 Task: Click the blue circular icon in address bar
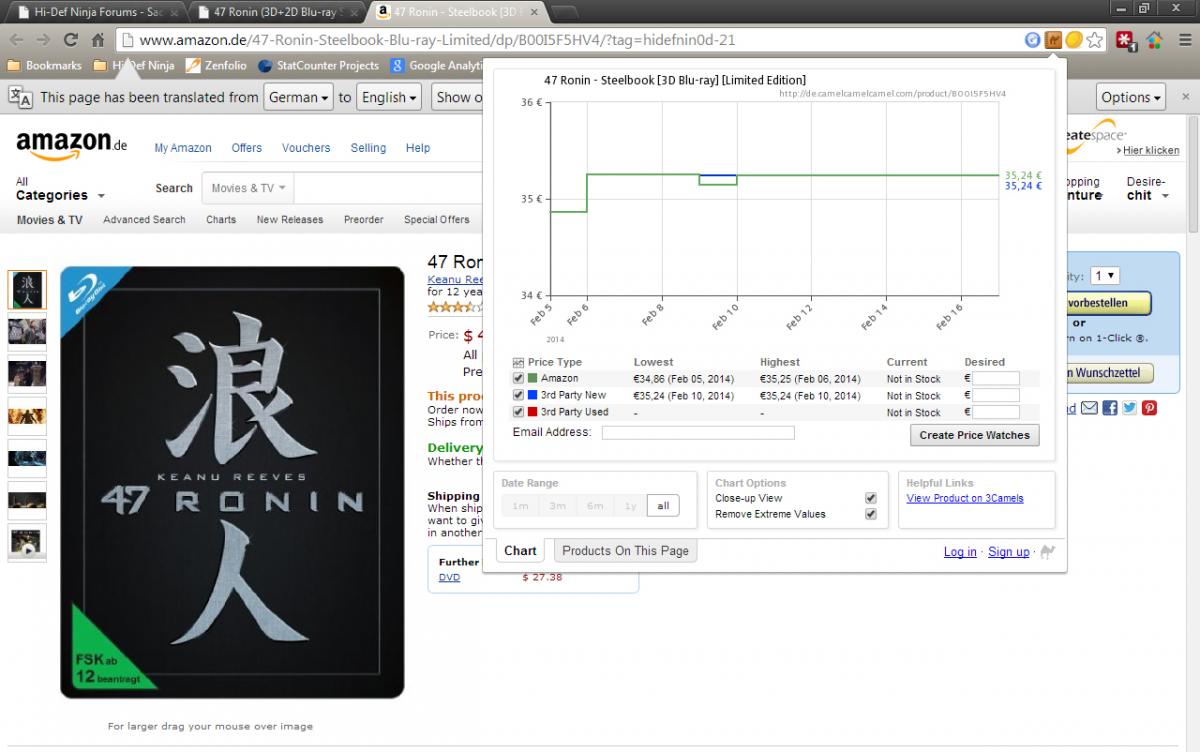[1033, 40]
